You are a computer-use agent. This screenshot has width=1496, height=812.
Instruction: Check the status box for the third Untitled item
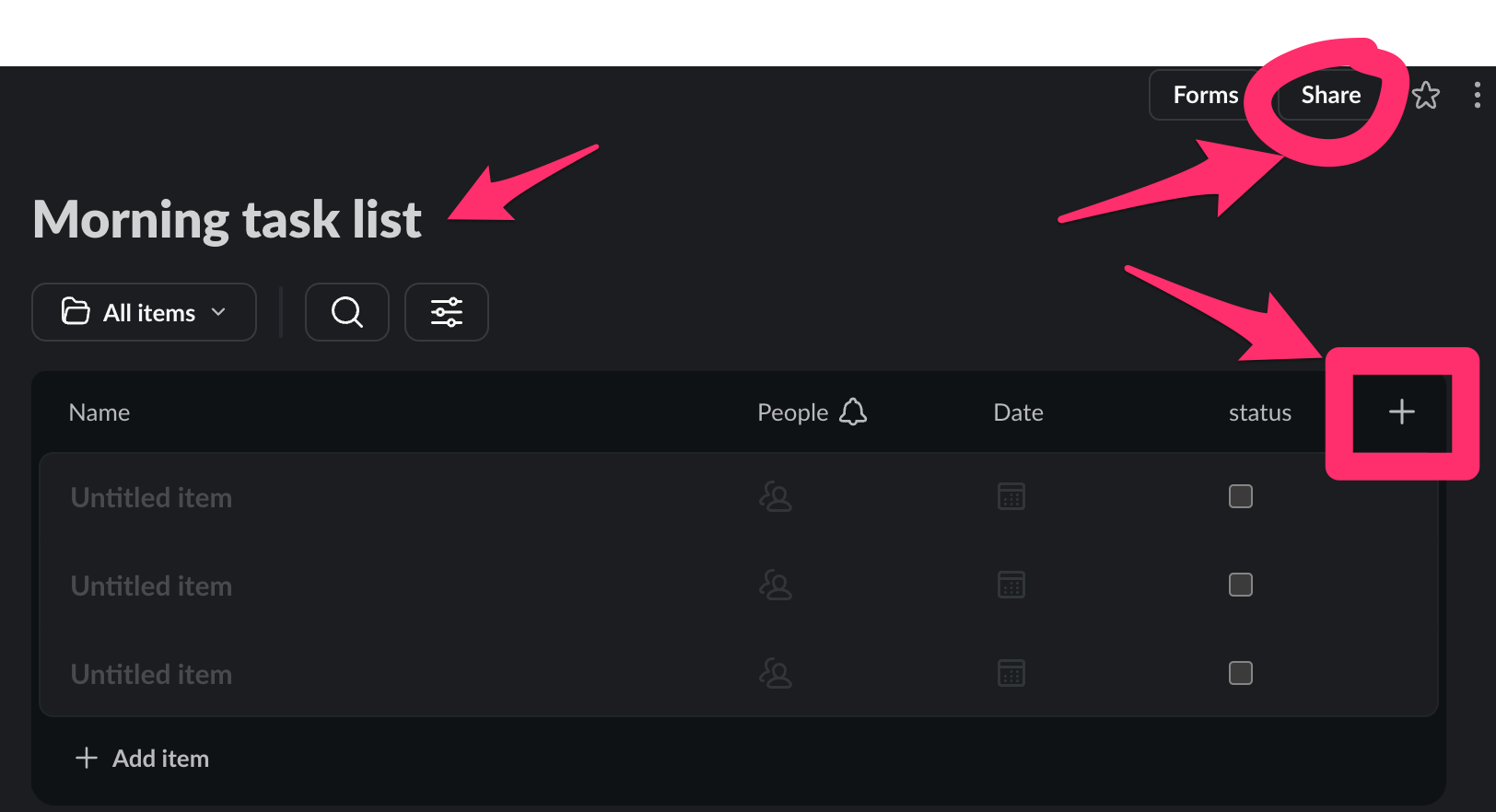(x=1240, y=673)
